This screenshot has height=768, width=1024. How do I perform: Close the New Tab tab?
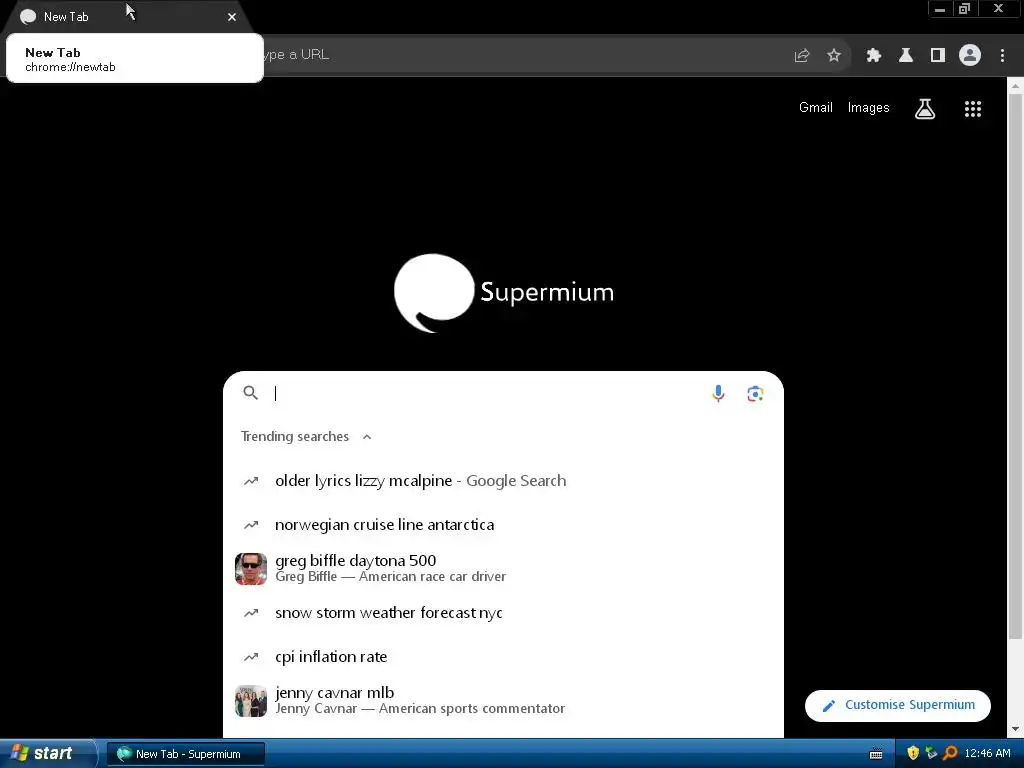(x=232, y=17)
